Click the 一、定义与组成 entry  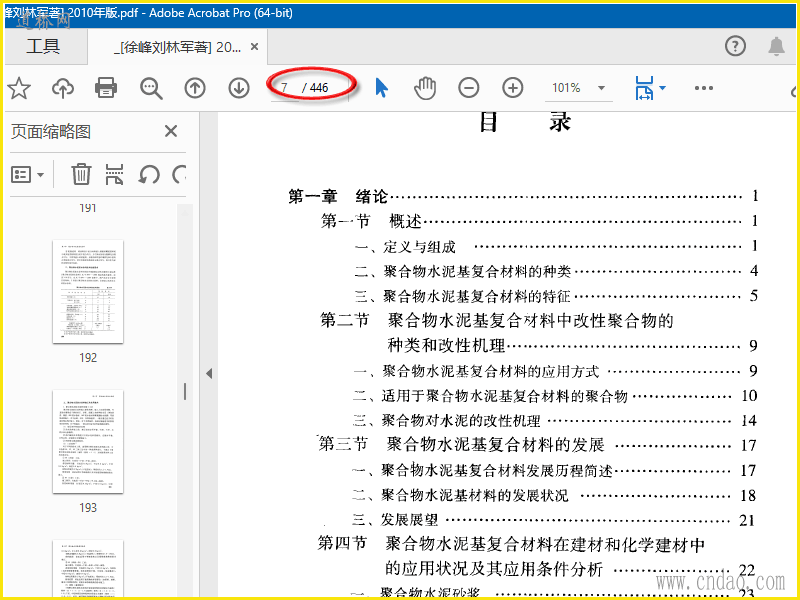556,246
